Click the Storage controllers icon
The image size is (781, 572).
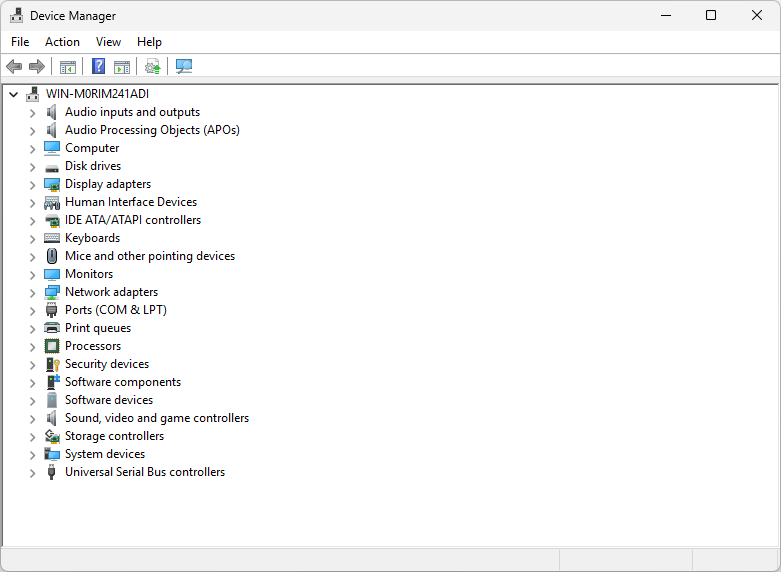(52, 436)
